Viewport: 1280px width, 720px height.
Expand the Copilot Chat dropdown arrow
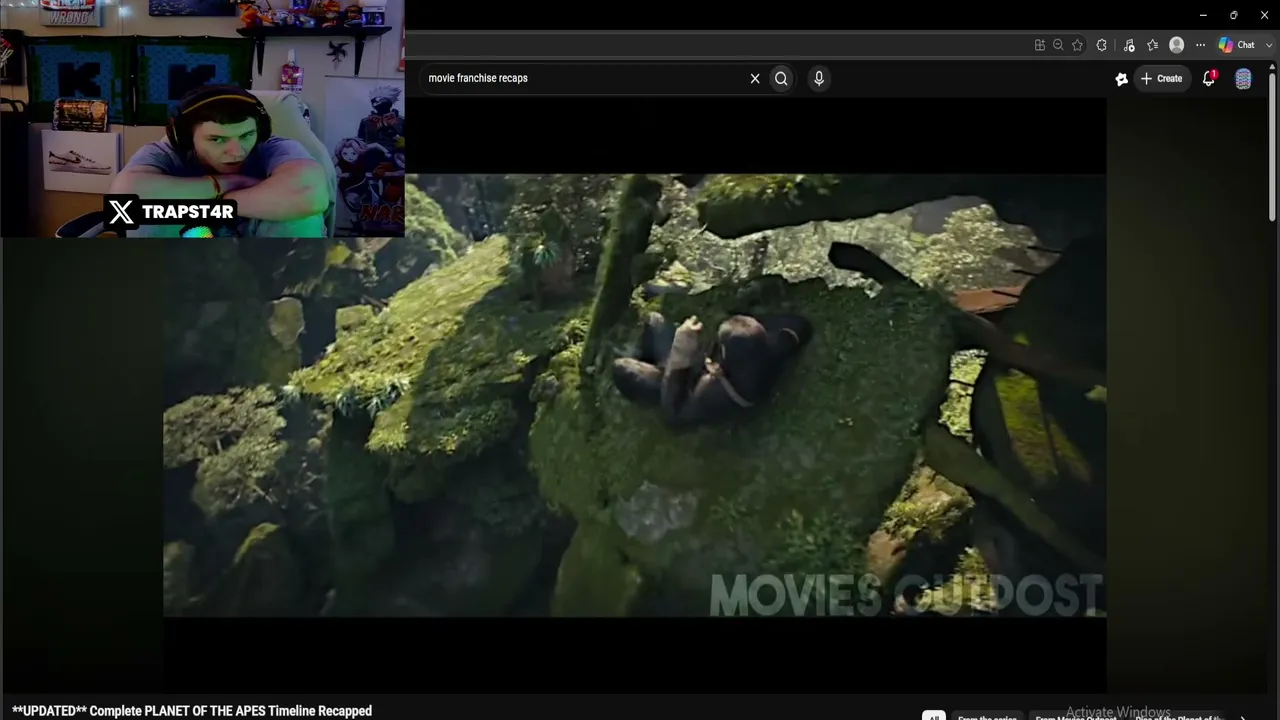[x=1269, y=45]
